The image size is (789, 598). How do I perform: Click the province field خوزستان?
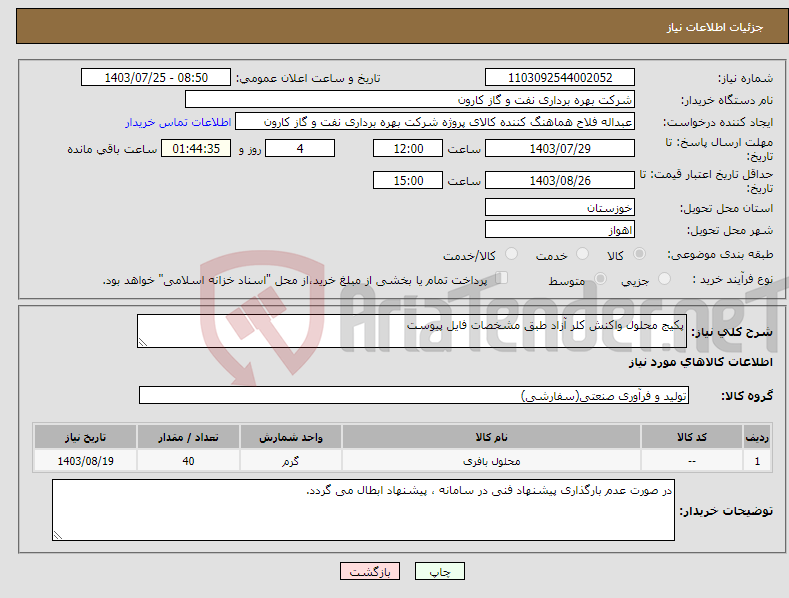[560, 207]
